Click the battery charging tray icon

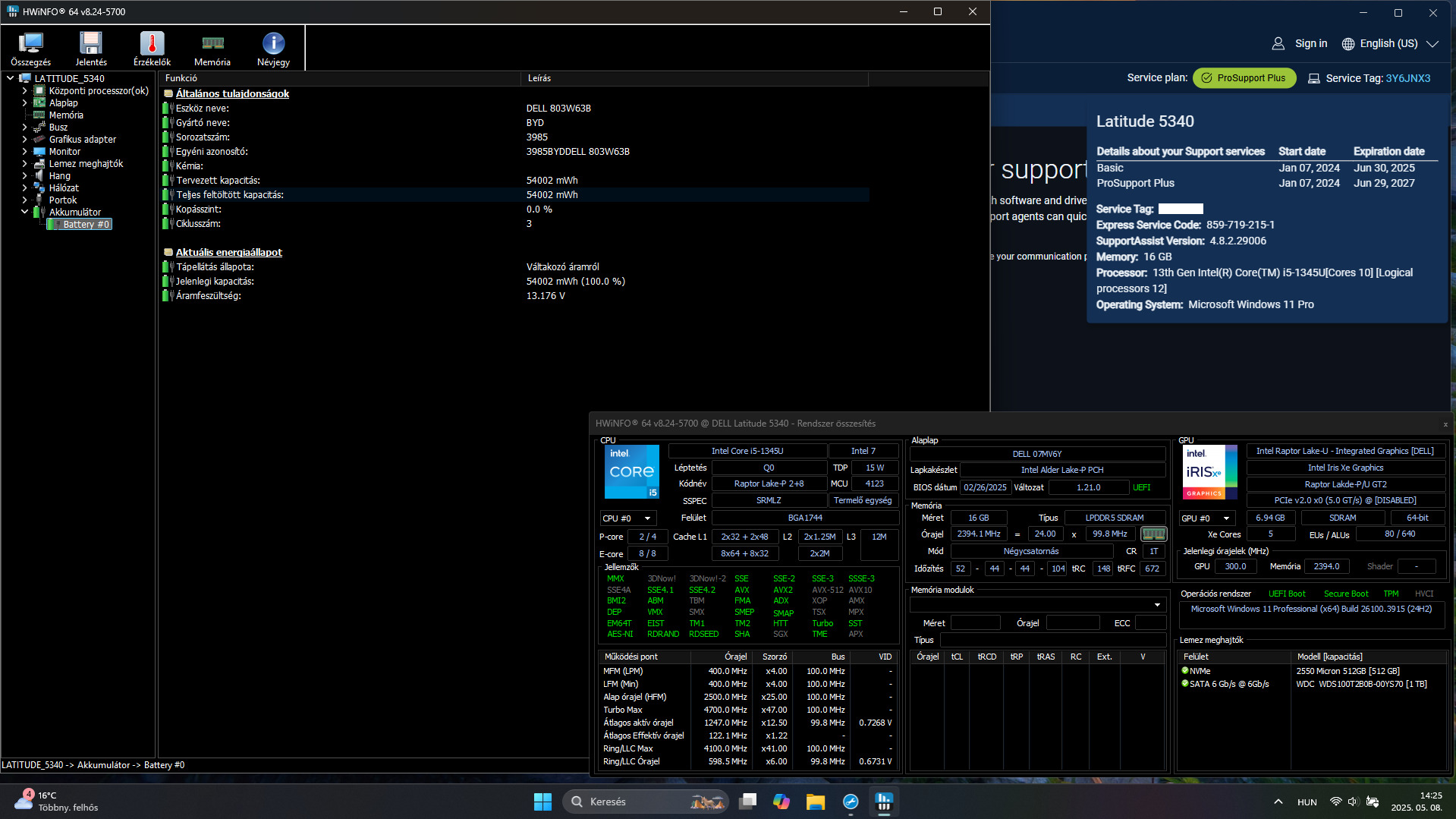(1372, 802)
